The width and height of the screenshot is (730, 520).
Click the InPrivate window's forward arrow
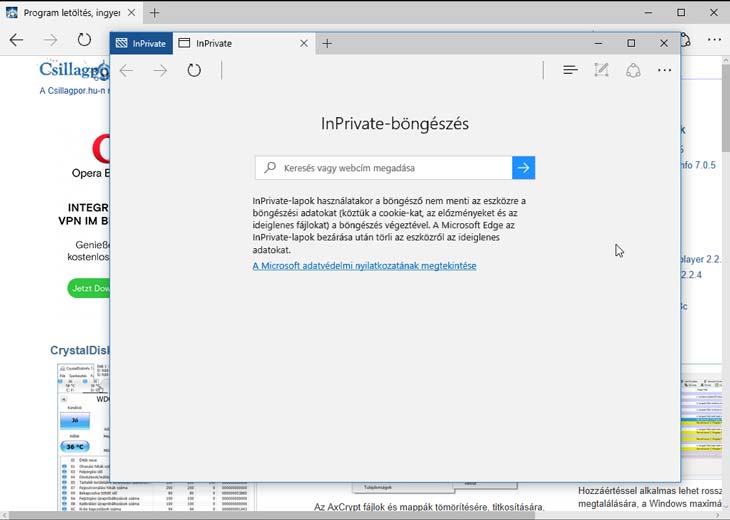pyautogui.click(x=160, y=70)
